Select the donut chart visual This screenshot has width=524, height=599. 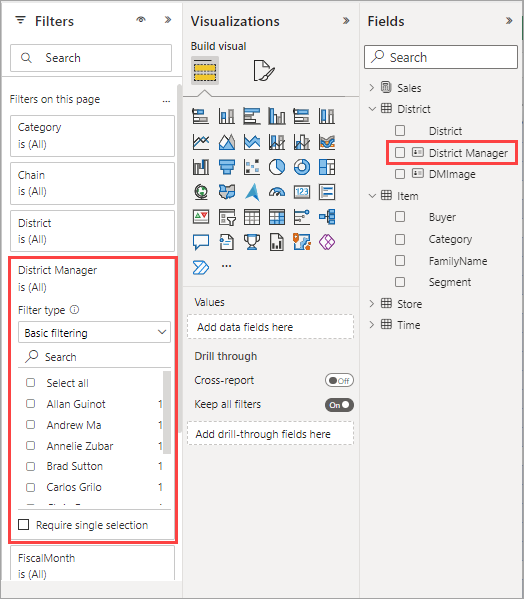click(302, 167)
